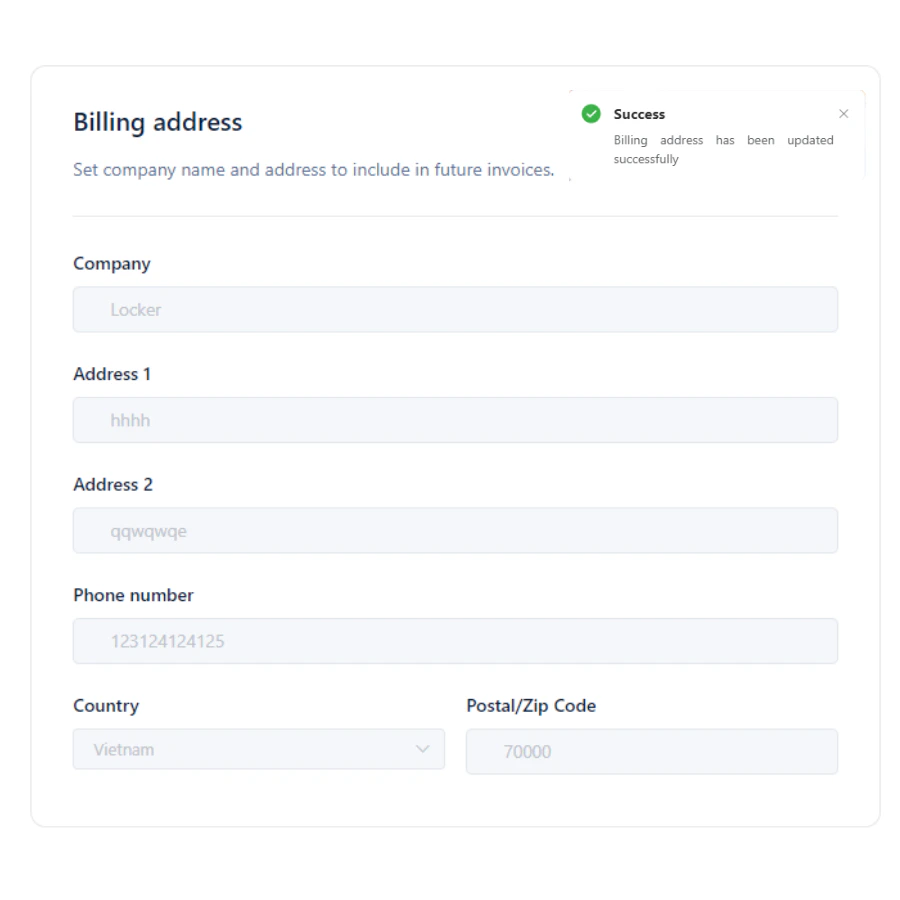Focus the Phone number input field
This screenshot has height=900, width=900.
[455, 641]
